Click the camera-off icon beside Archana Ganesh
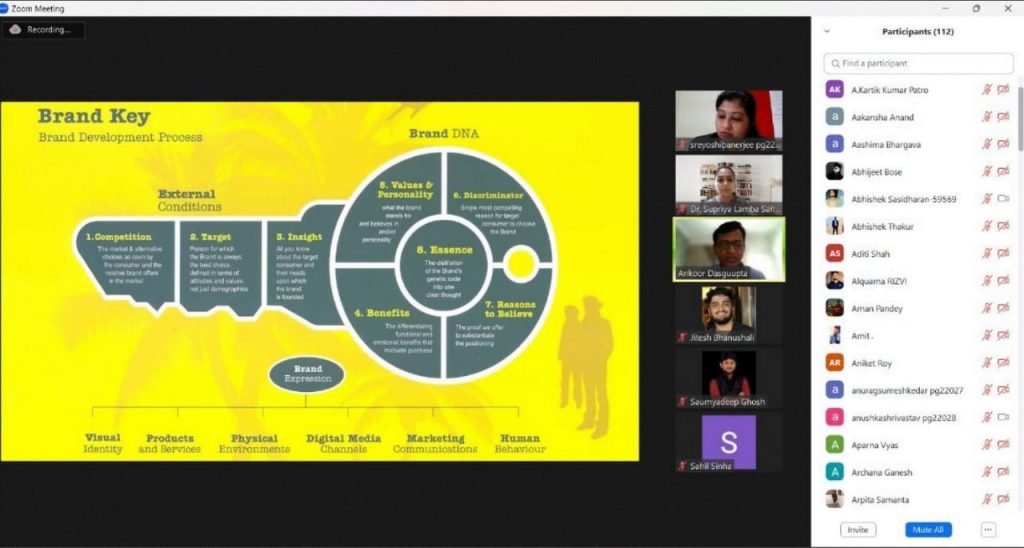The height and width of the screenshot is (548, 1024). tap(1003, 472)
